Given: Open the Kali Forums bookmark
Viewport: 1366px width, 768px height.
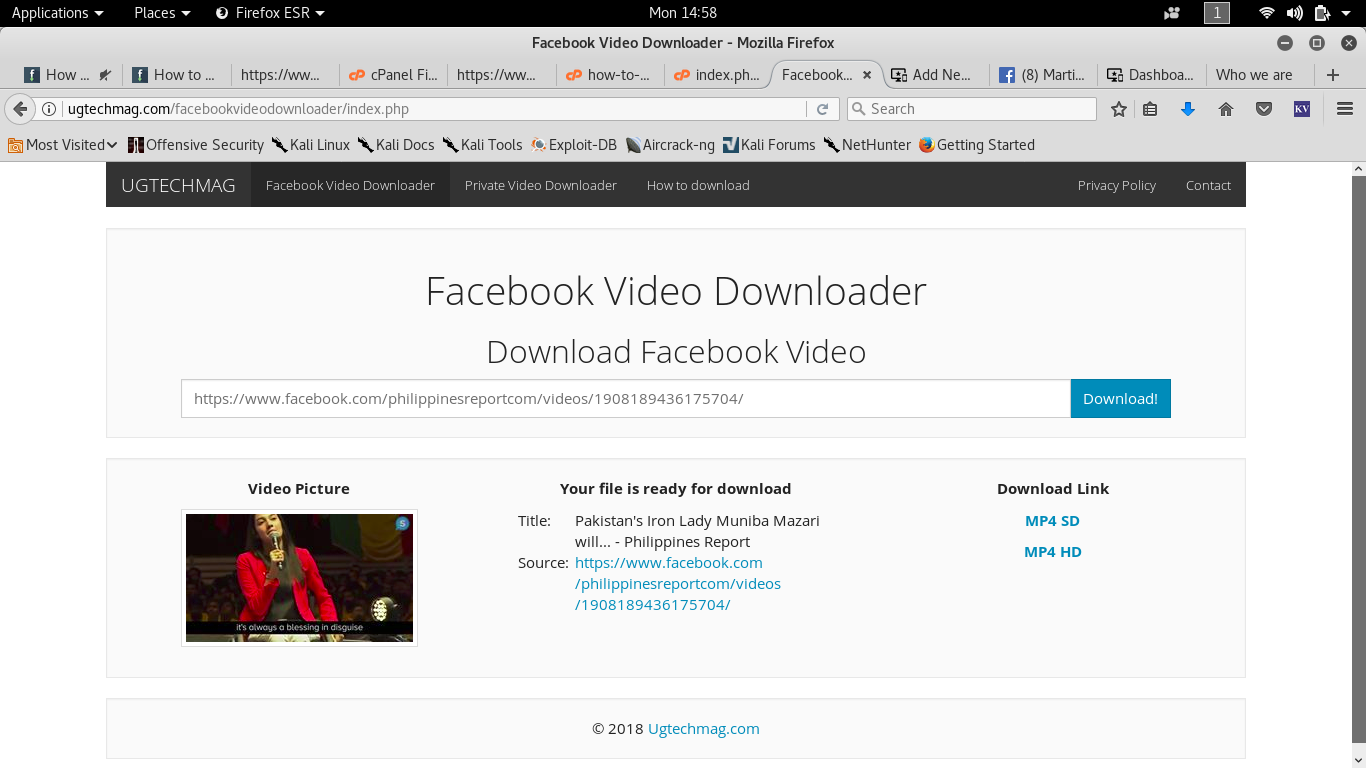Looking at the screenshot, I should (769, 145).
